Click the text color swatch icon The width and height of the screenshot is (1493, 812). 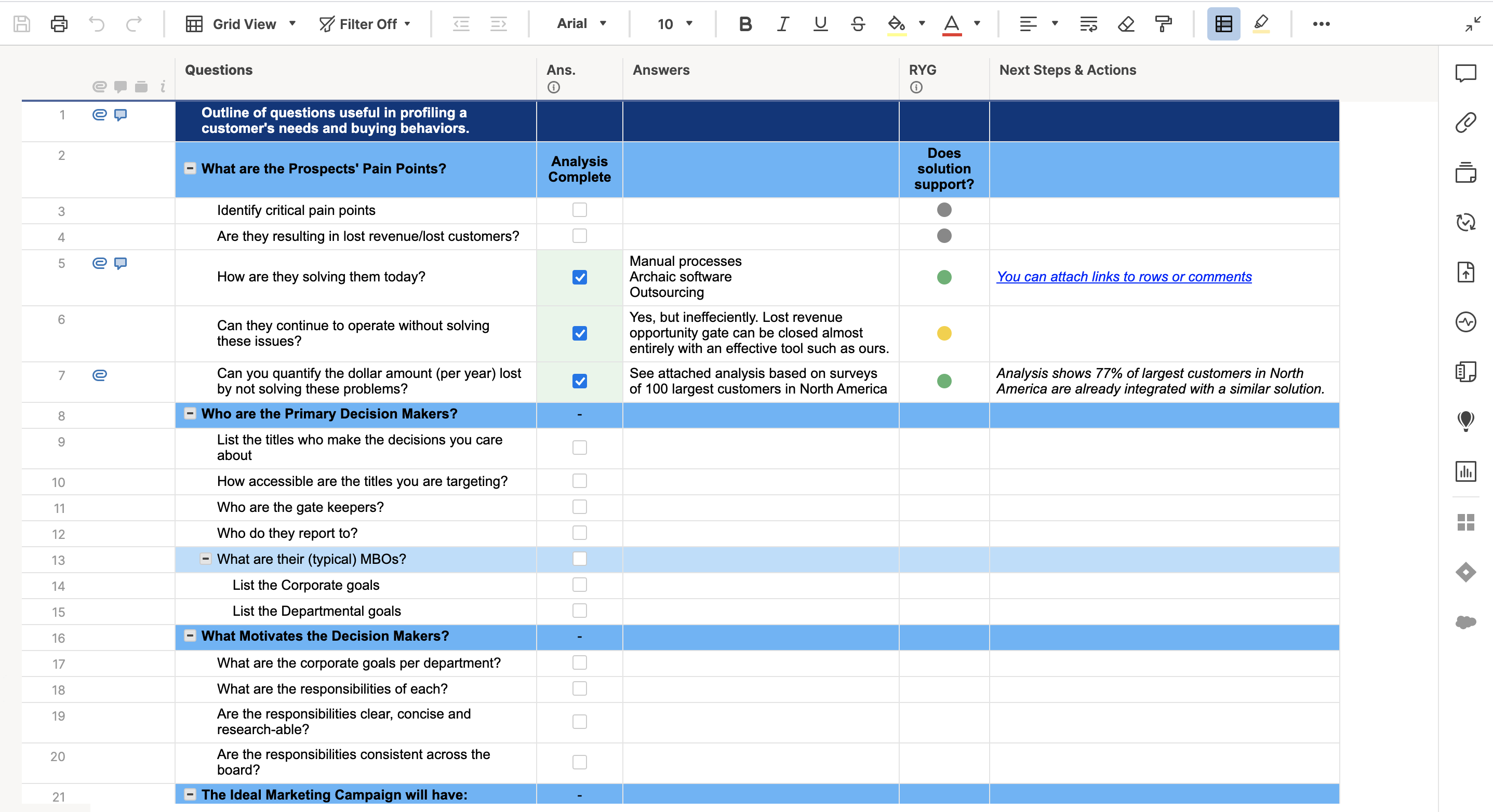tap(952, 22)
